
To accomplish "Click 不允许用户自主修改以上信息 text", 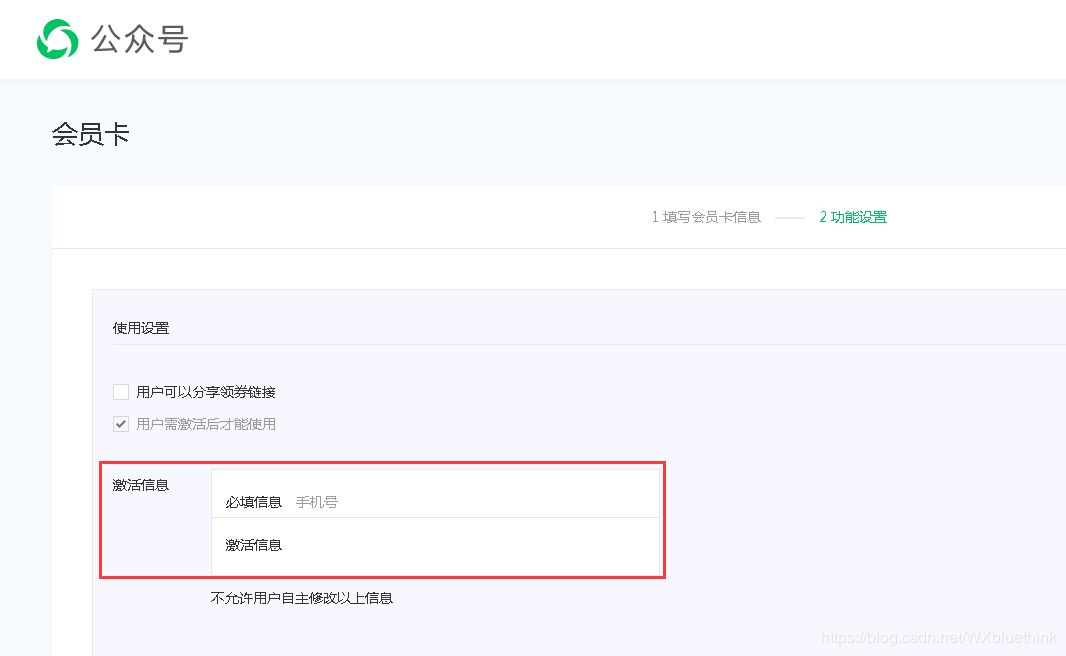I will [302, 598].
